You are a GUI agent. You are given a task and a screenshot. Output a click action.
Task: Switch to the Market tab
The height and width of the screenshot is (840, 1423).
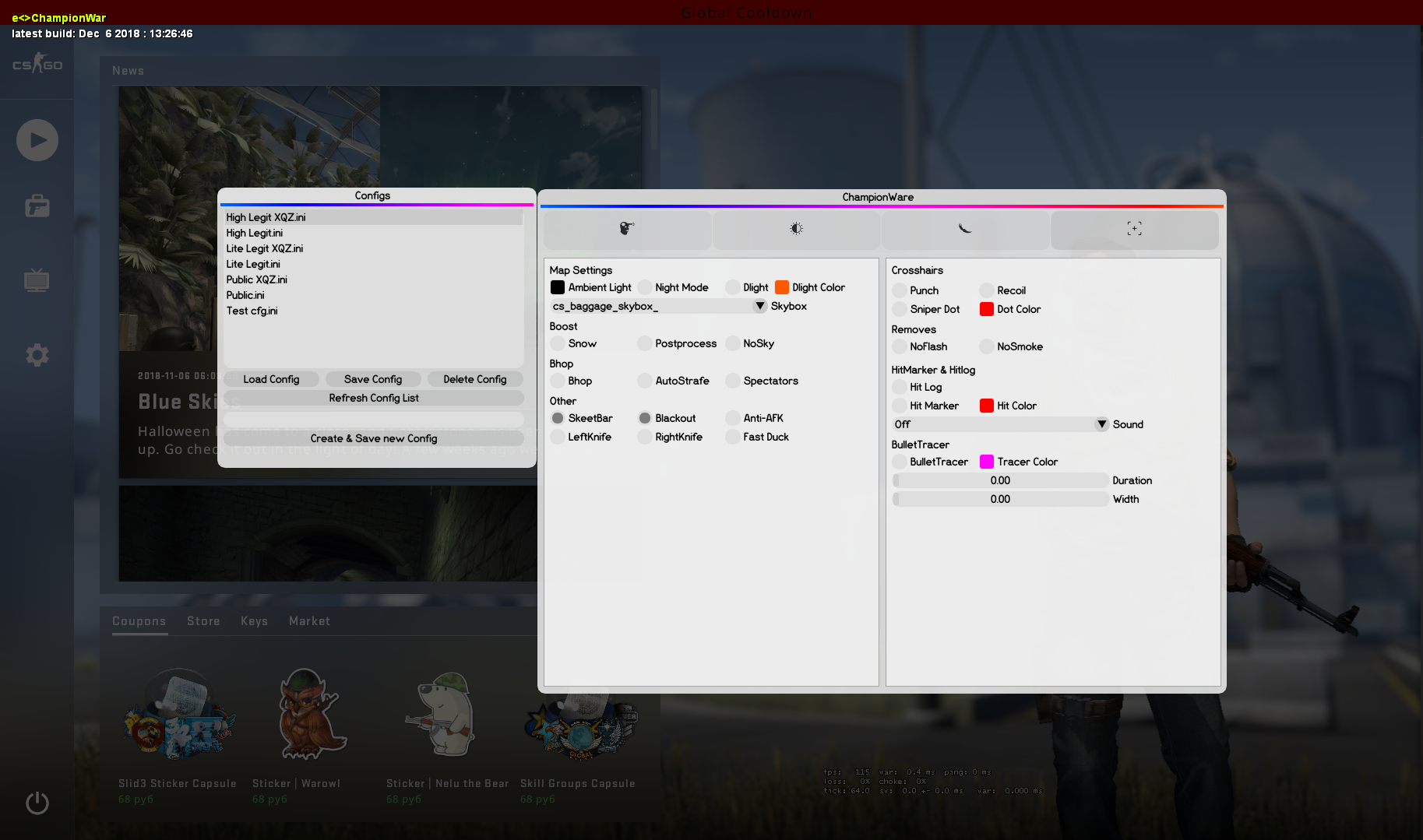(x=309, y=621)
